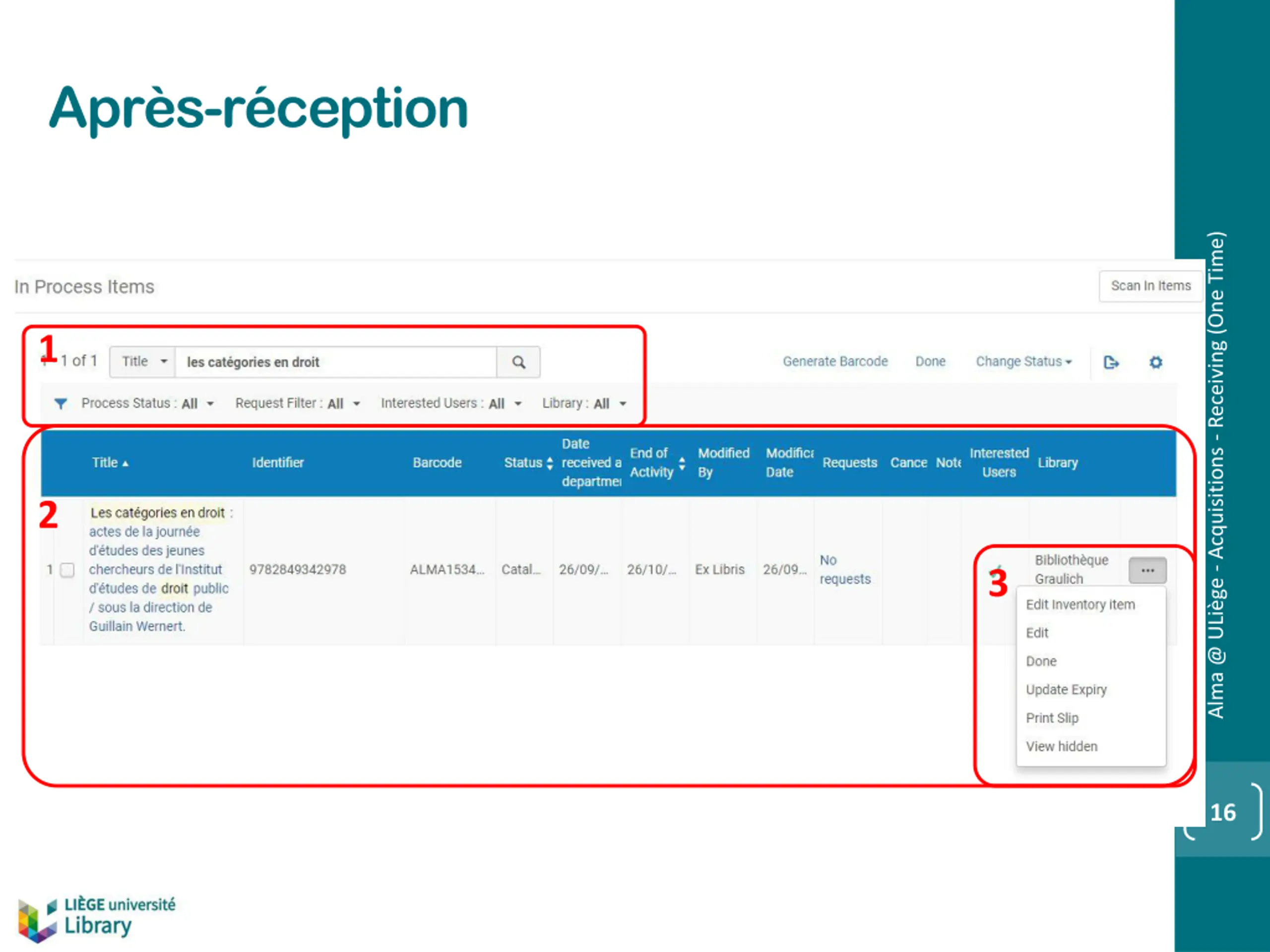
Task: Click the blue filter funnel icon
Action: click(61, 404)
